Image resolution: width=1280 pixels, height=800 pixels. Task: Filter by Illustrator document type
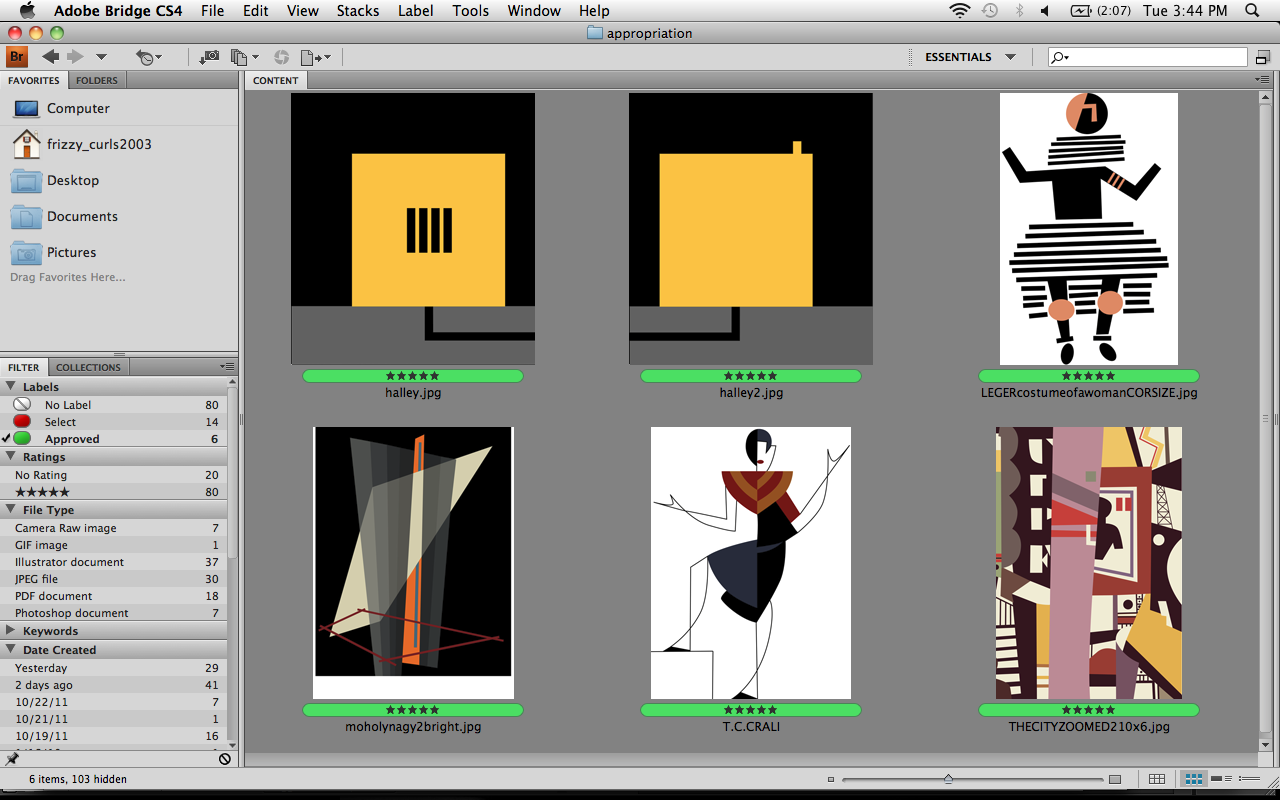tap(113, 562)
